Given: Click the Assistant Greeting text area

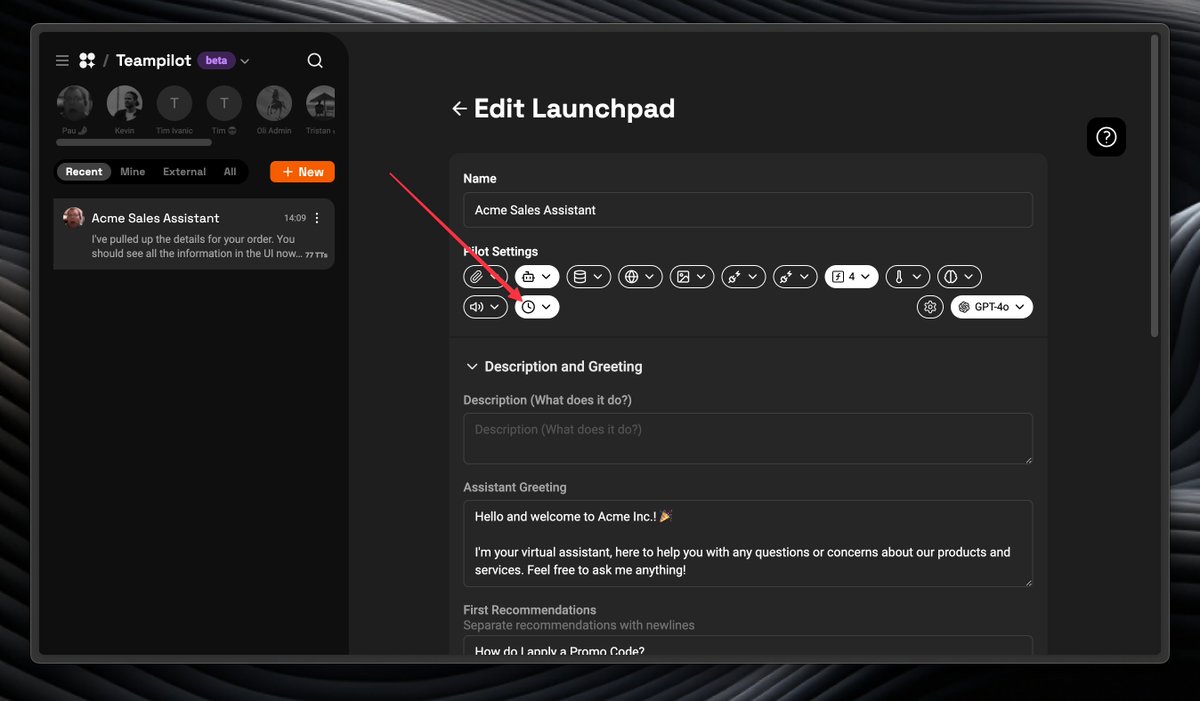Looking at the screenshot, I should click(x=748, y=543).
